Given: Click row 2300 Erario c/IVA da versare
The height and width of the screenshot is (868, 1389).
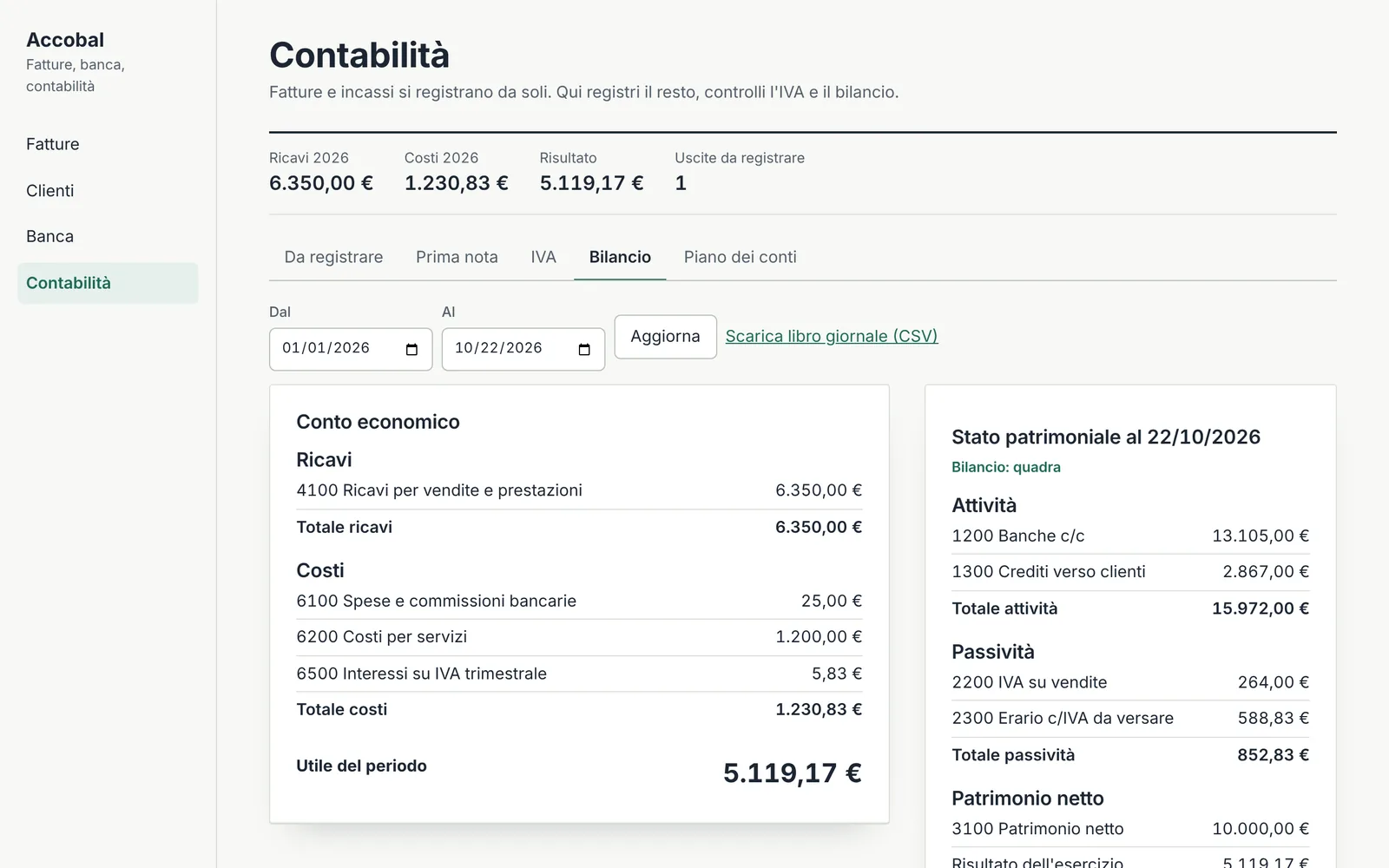Looking at the screenshot, I should (1130, 719).
